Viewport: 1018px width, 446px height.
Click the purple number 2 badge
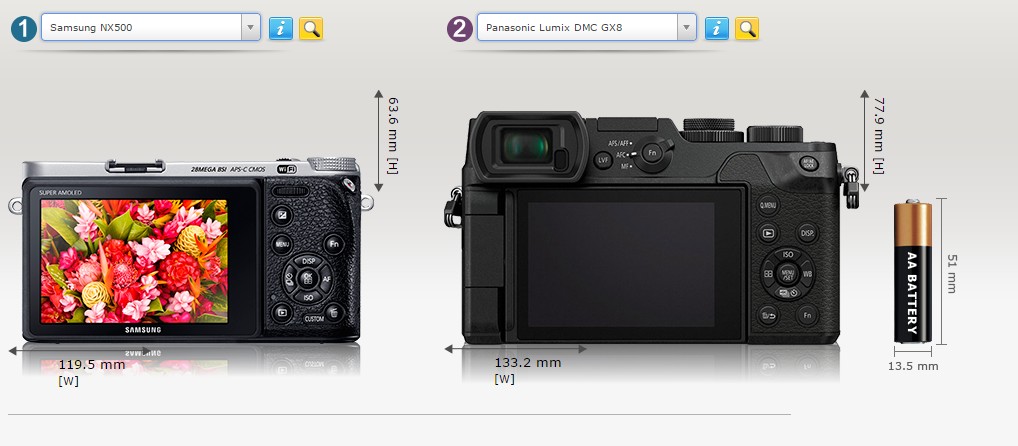(x=459, y=29)
